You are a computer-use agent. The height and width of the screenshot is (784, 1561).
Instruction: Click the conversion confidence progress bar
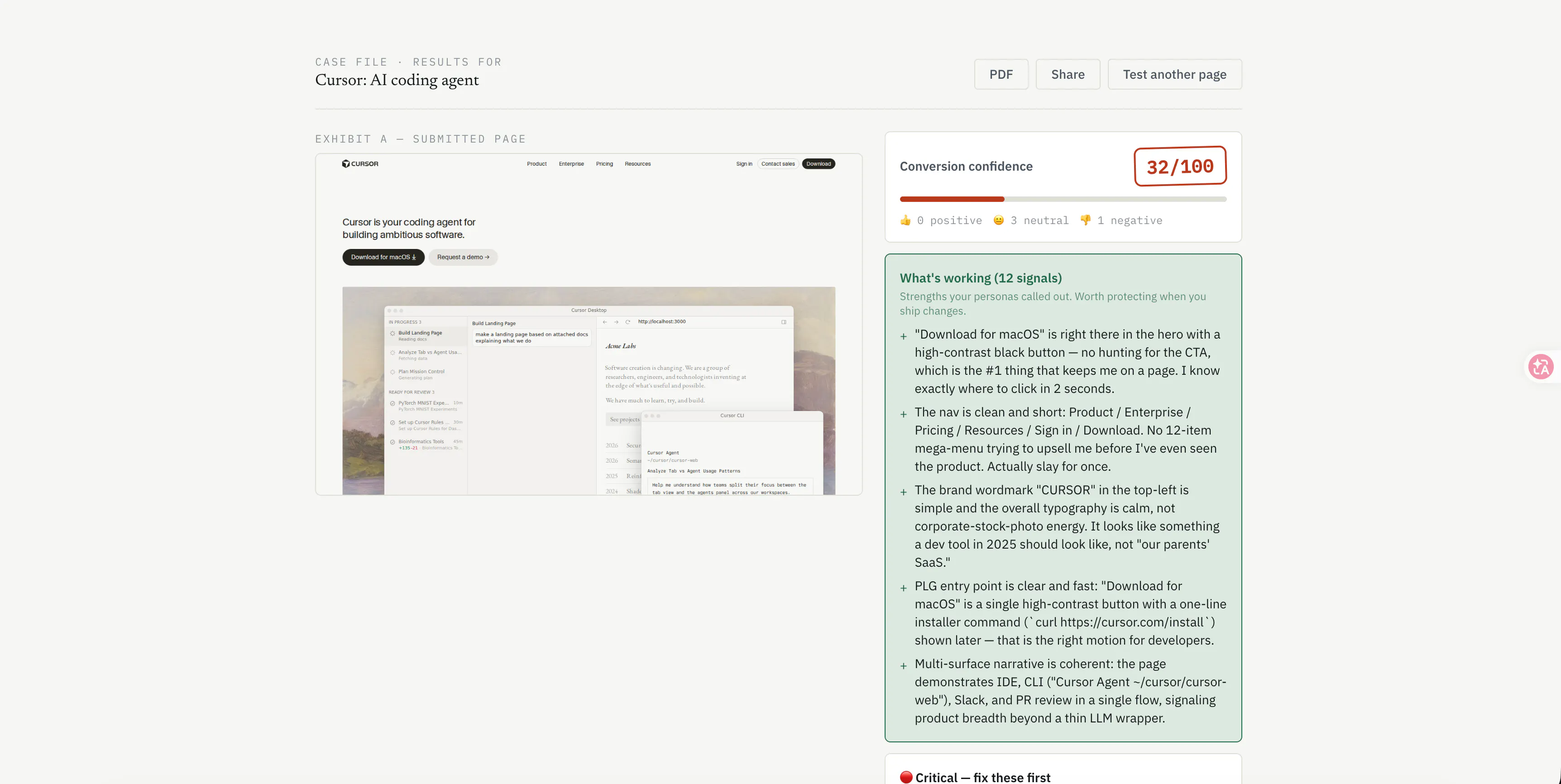click(1063, 199)
